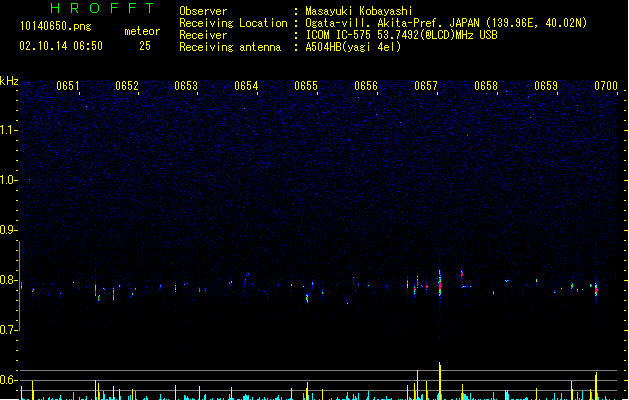The height and width of the screenshot is (400, 629).
Task: Click the meteor label
Action: click(142, 31)
